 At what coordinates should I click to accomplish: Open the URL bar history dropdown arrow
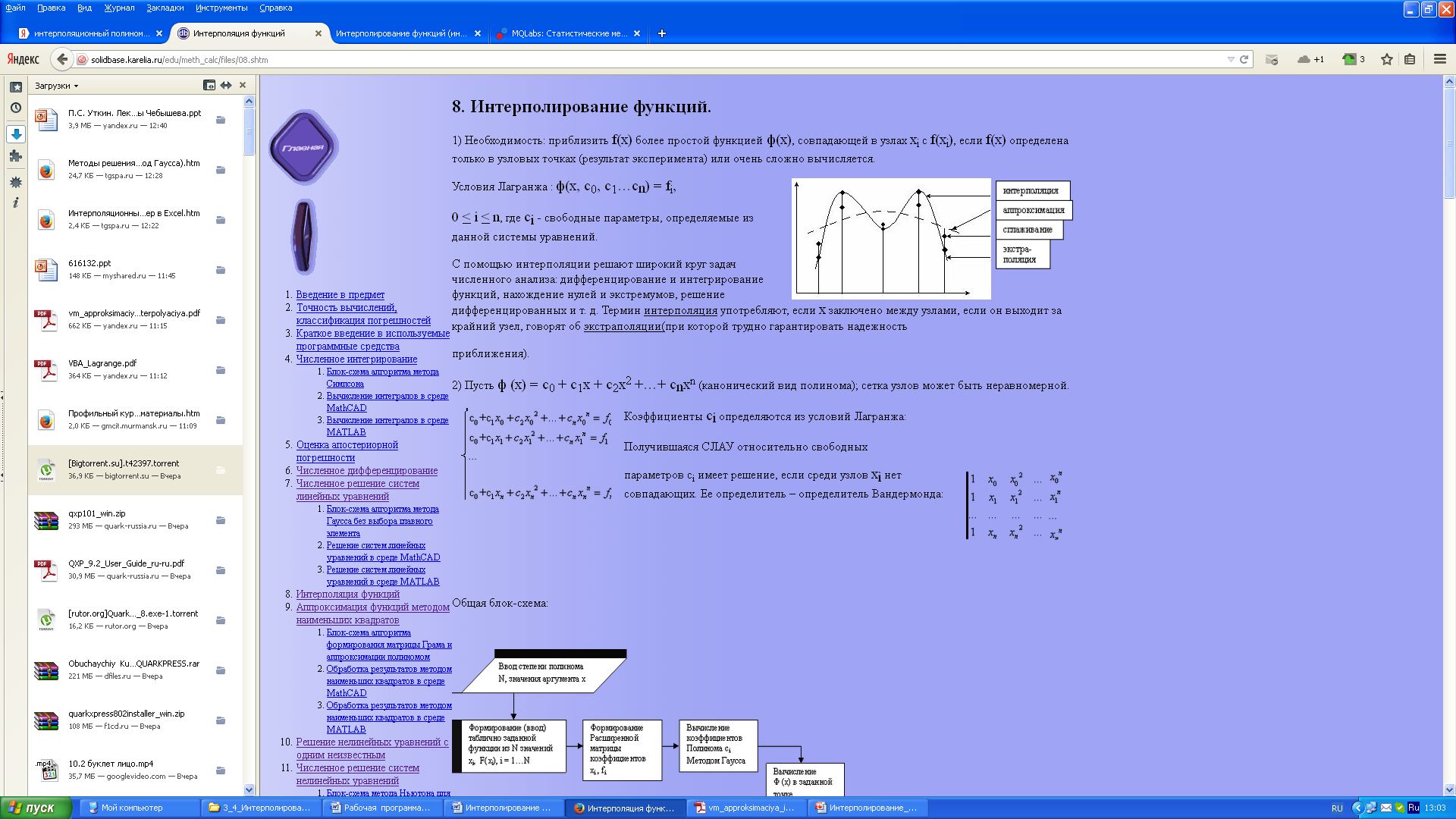(x=1230, y=59)
